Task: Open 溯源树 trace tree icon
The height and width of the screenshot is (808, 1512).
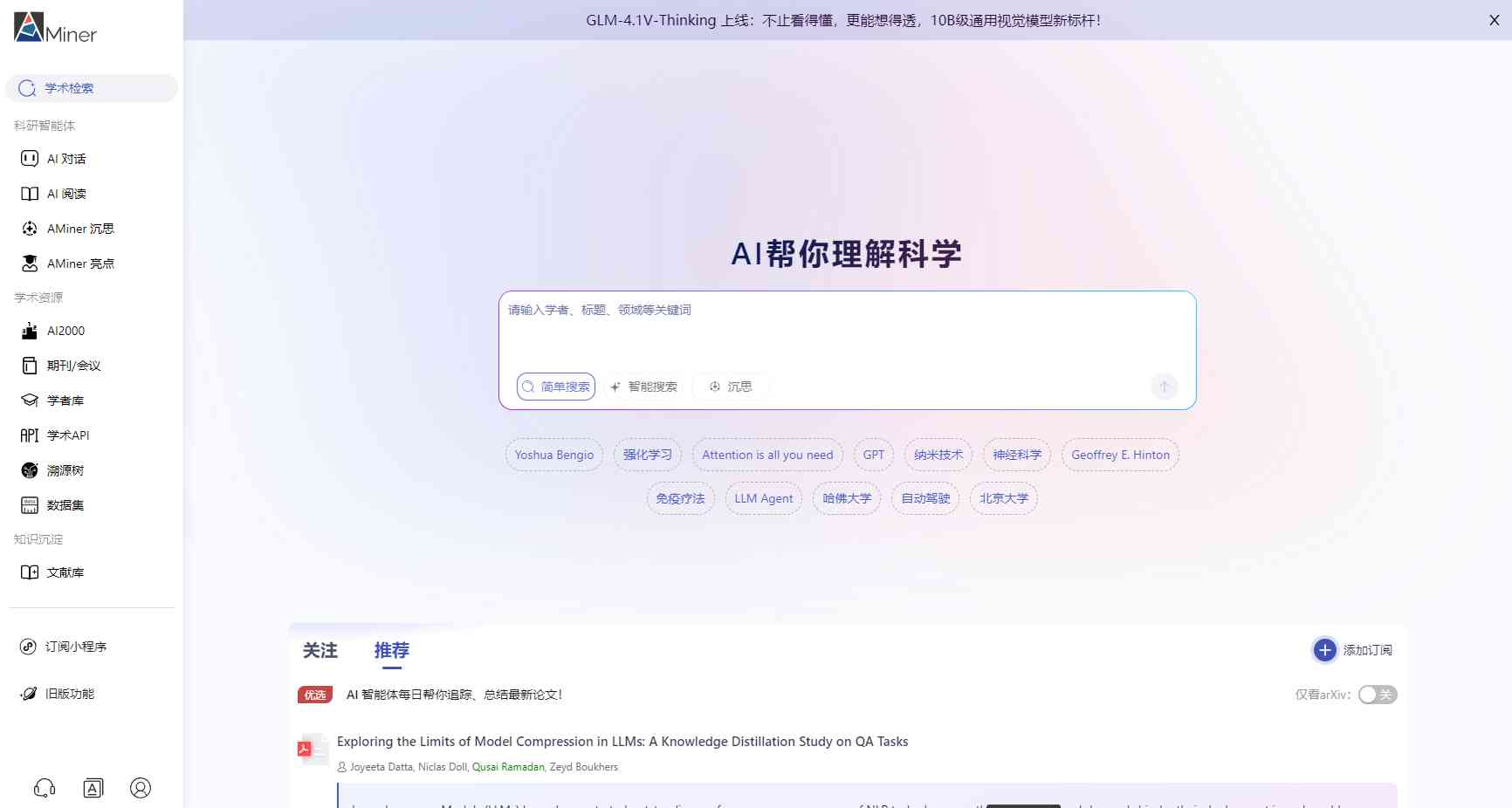Action: (30, 470)
